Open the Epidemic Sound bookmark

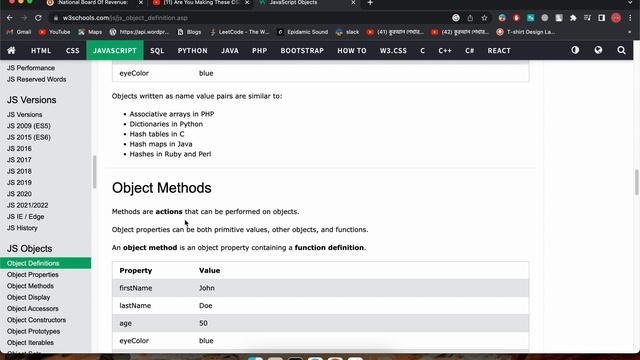tap(302, 32)
